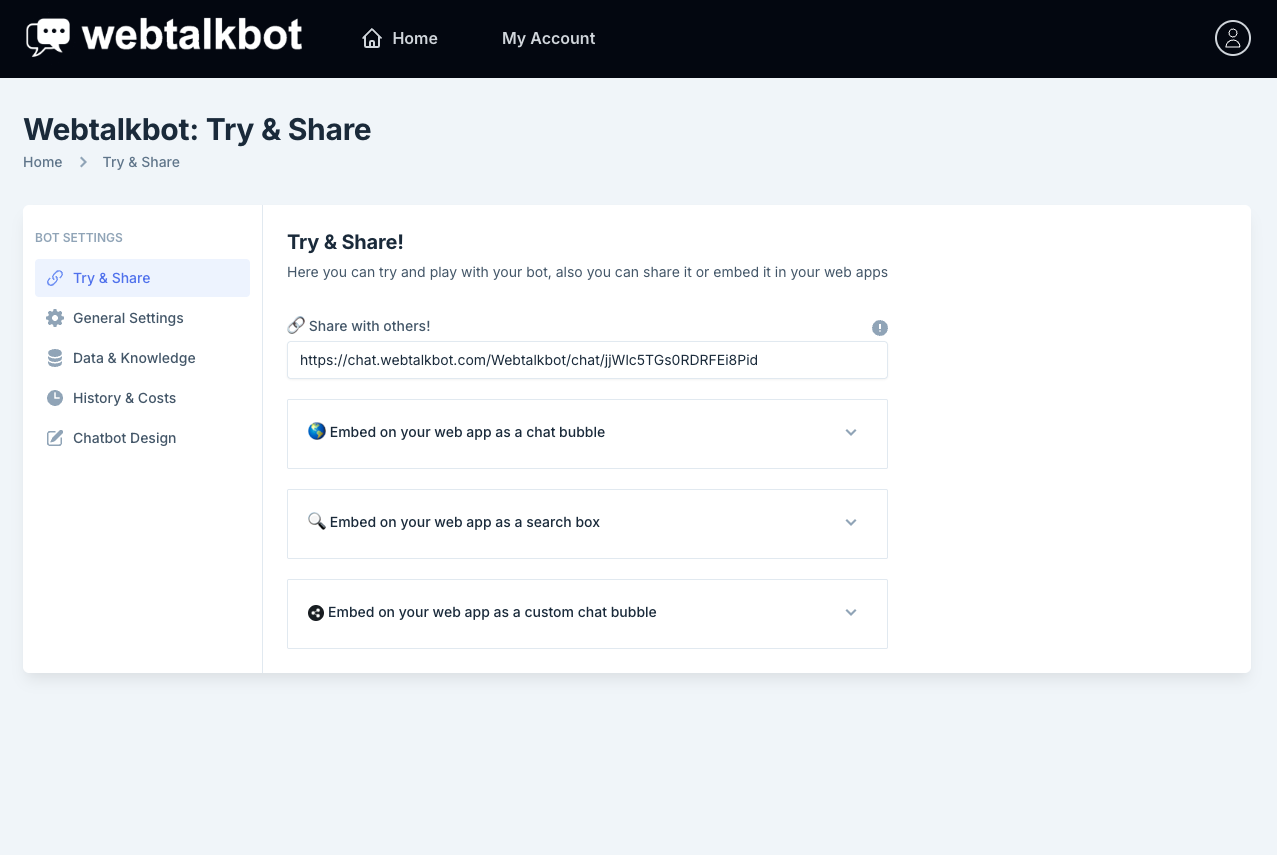
Task: Expand the search box embed section
Action: [x=851, y=523]
